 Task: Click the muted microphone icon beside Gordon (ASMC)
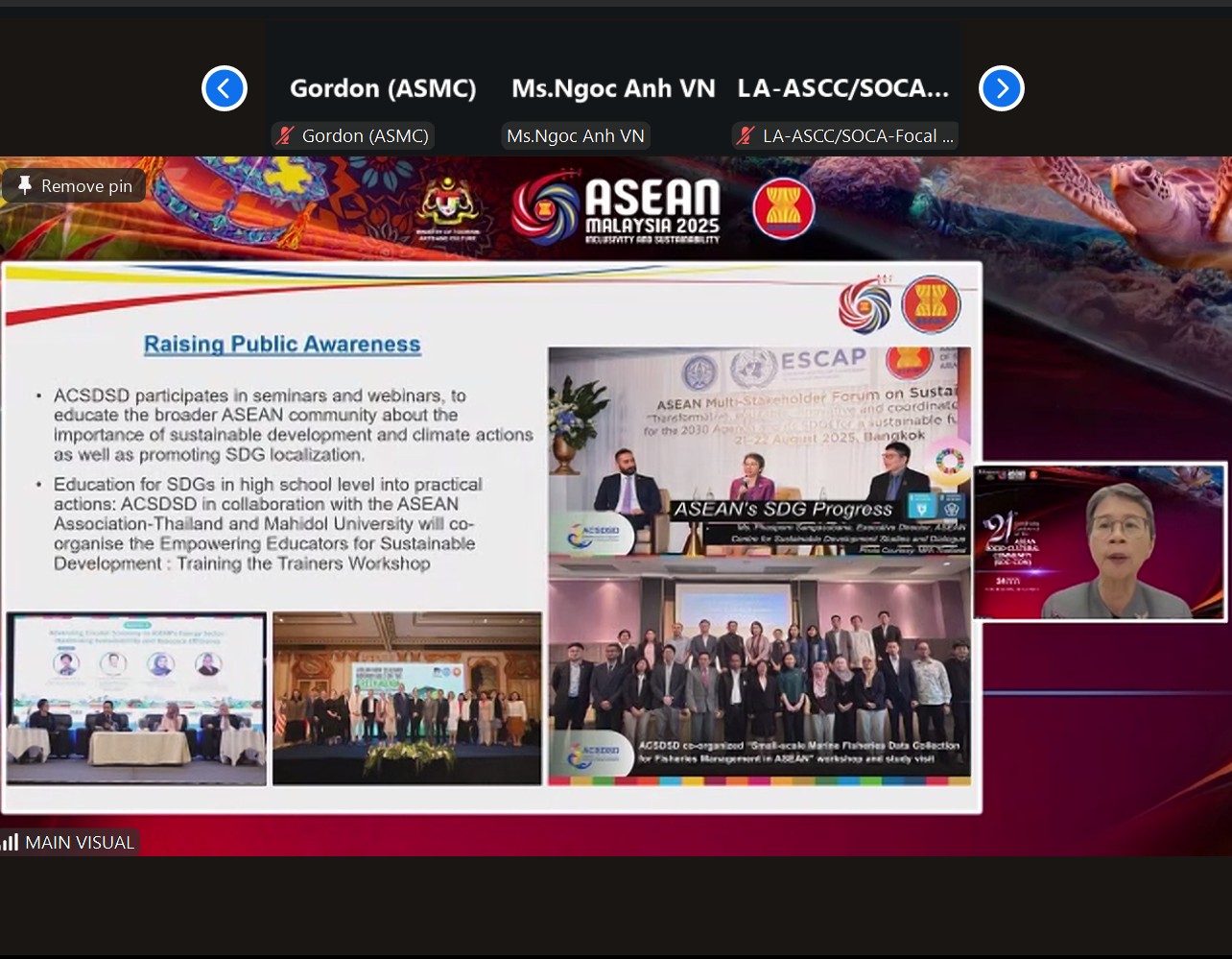point(284,136)
